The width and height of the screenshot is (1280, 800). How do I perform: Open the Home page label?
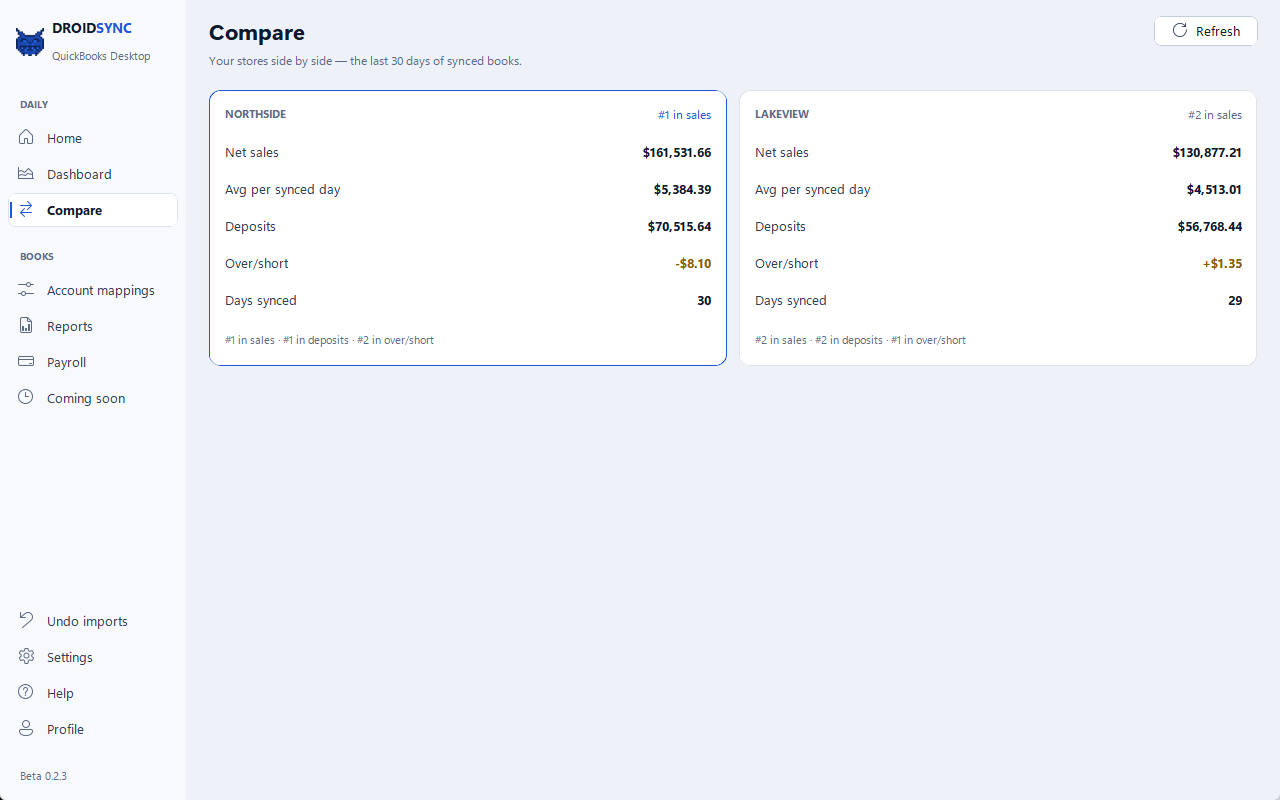click(64, 139)
